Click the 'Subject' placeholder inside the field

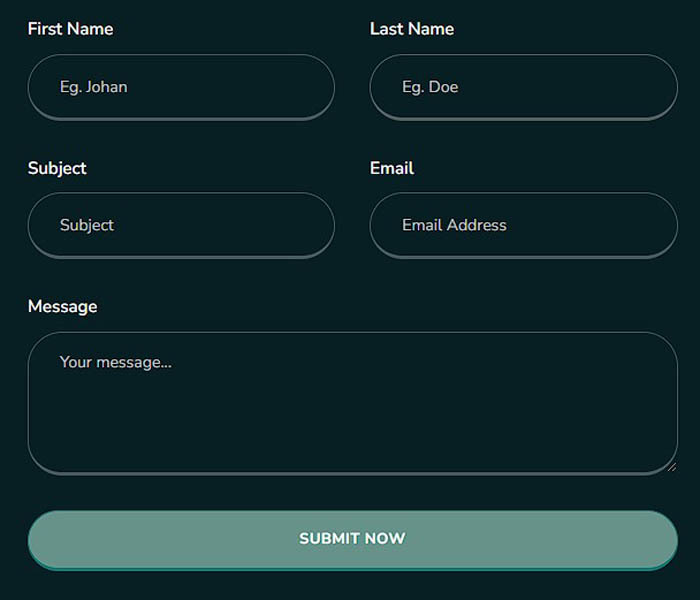87,225
